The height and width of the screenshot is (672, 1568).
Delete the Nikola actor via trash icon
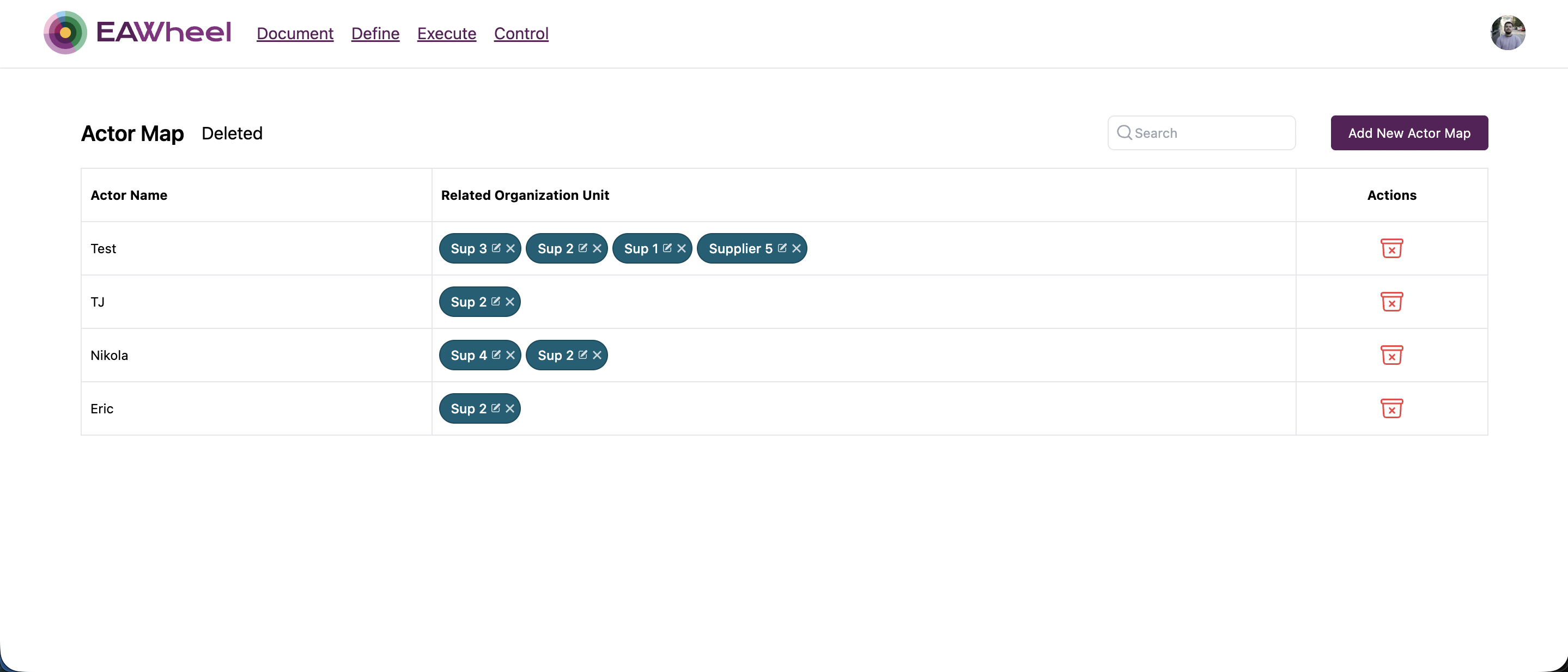pyautogui.click(x=1393, y=355)
